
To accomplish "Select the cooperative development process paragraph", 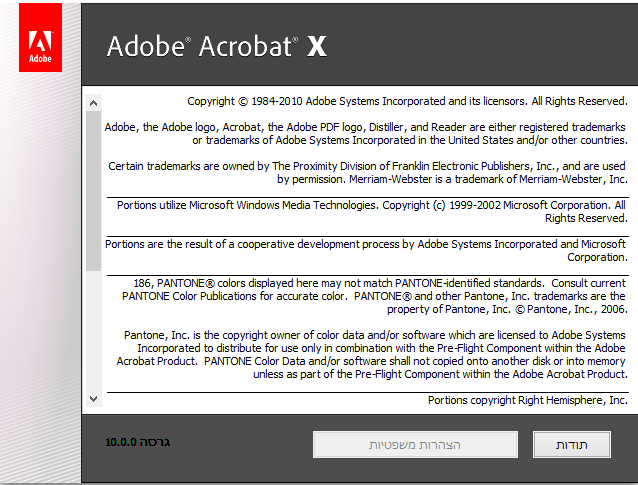I will coord(366,250).
